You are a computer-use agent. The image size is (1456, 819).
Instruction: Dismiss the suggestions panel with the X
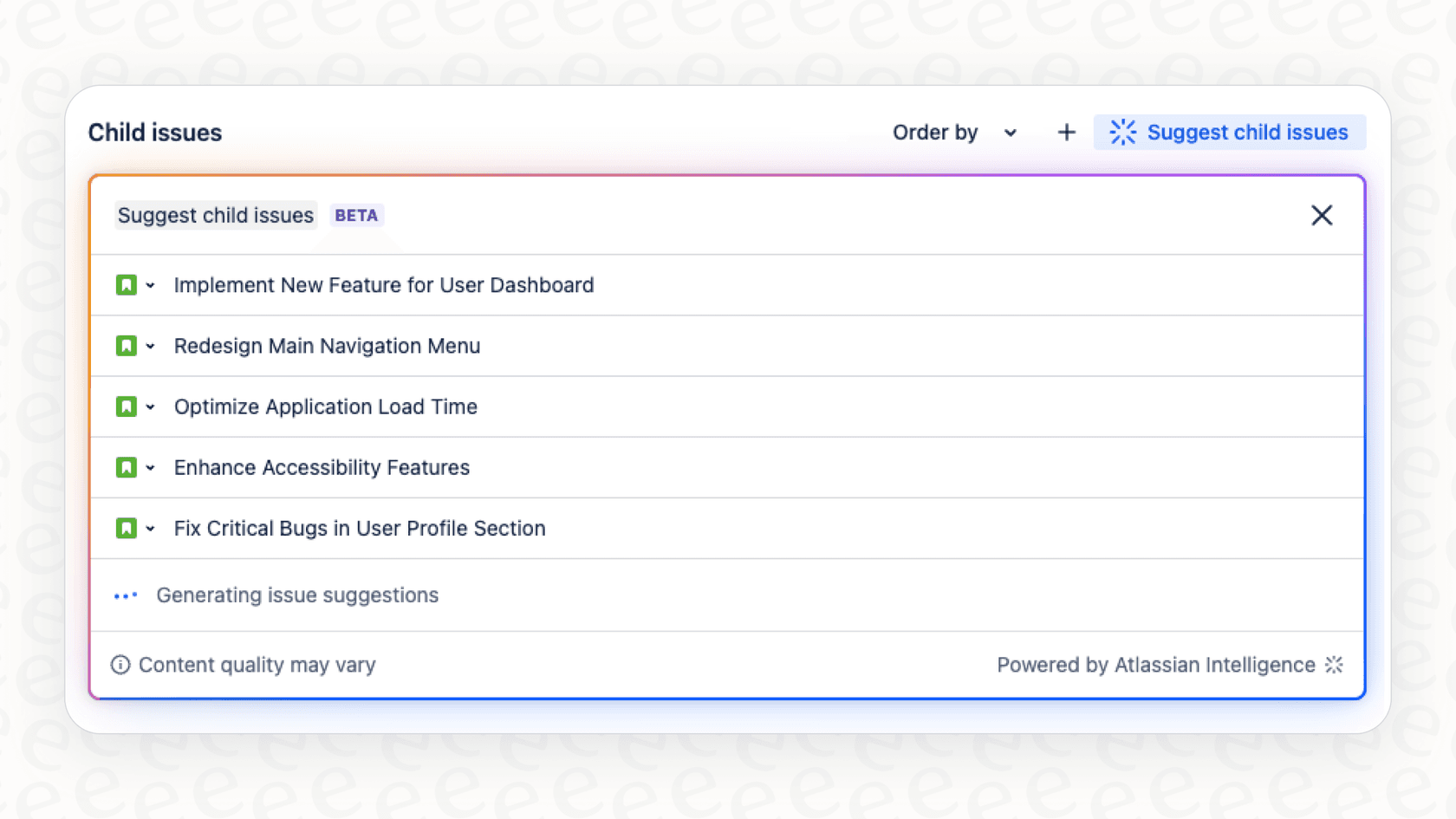[x=1322, y=215]
